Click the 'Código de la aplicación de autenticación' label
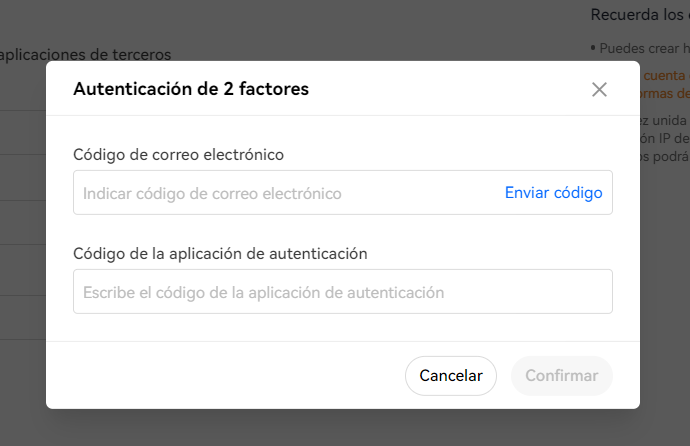This screenshot has width=690, height=446. coord(220,254)
